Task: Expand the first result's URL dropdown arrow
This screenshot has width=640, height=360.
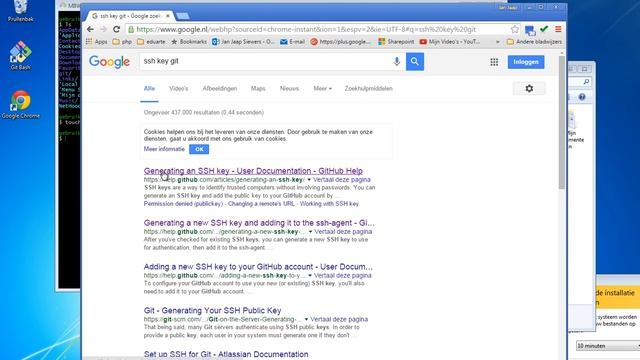Action: (309, 180)
